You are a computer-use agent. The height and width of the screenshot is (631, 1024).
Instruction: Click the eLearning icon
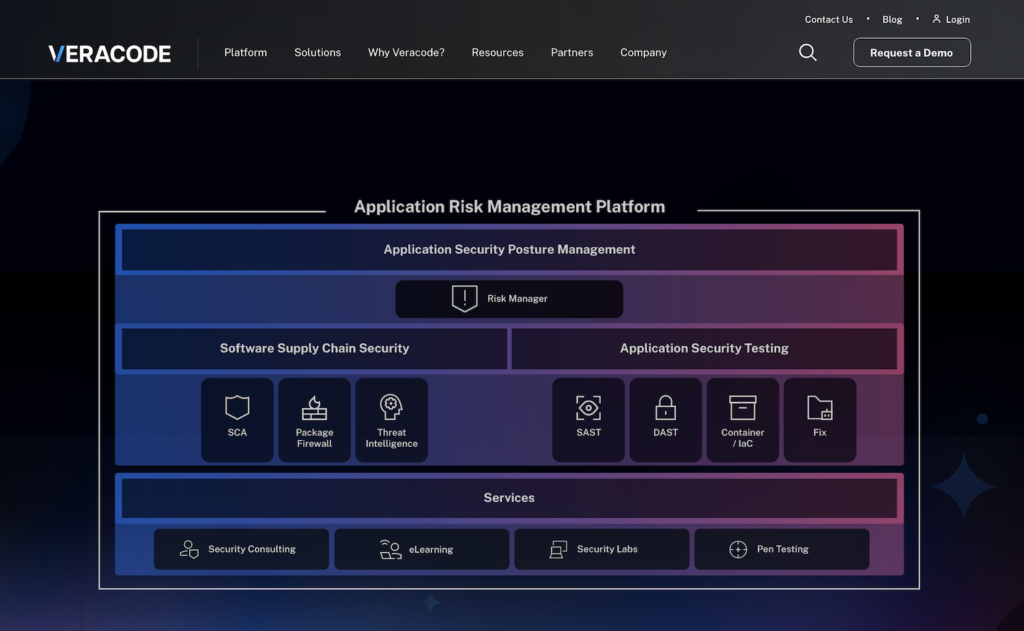(x=391, y=549)
